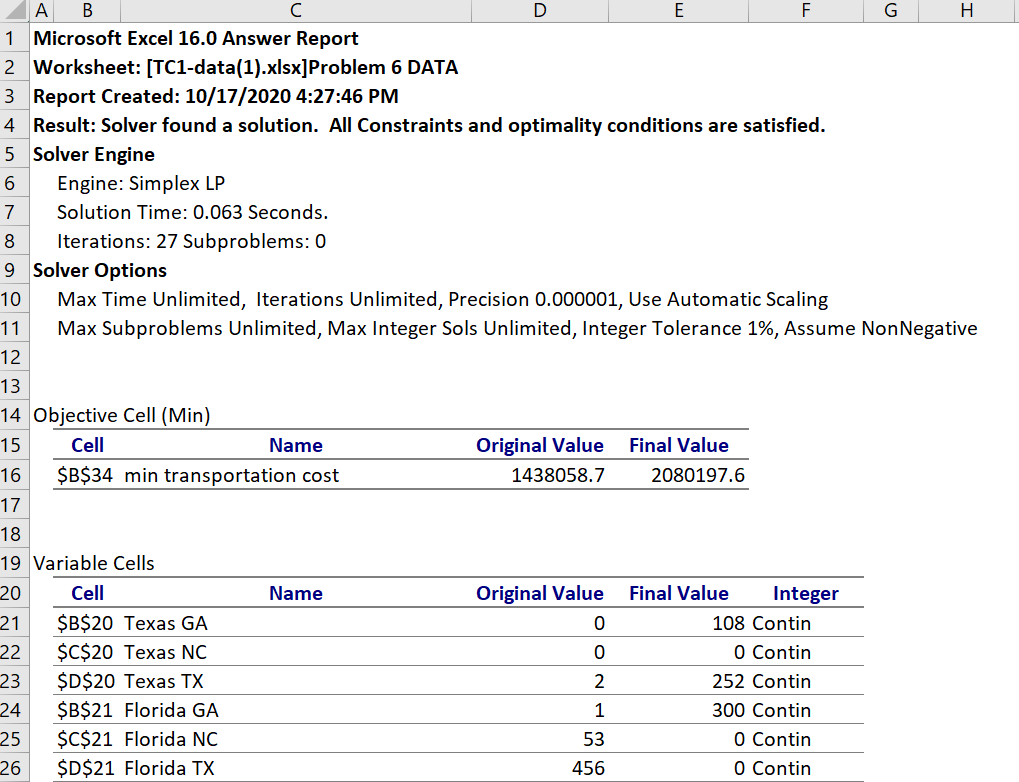Select row 16 header
Image resolution: width=1019 pixels, height=782 pixels.
point(13,475)
